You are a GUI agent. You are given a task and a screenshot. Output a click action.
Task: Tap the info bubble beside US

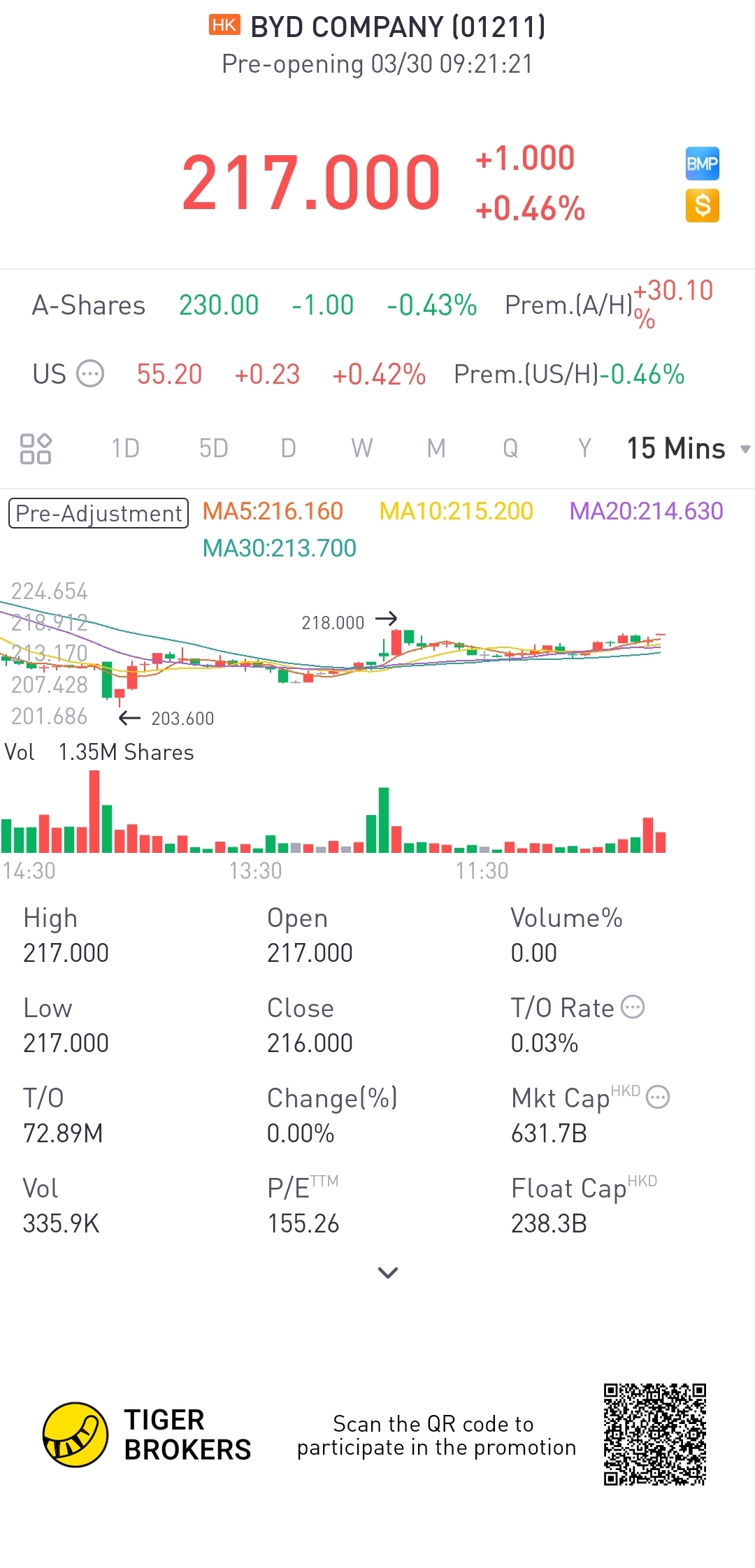(90, 374)
